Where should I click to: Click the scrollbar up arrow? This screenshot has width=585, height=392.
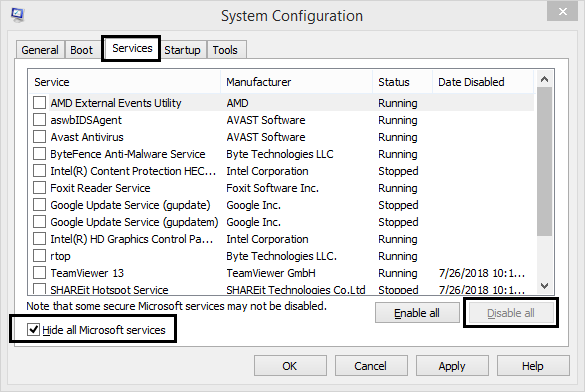coord(544,79)
